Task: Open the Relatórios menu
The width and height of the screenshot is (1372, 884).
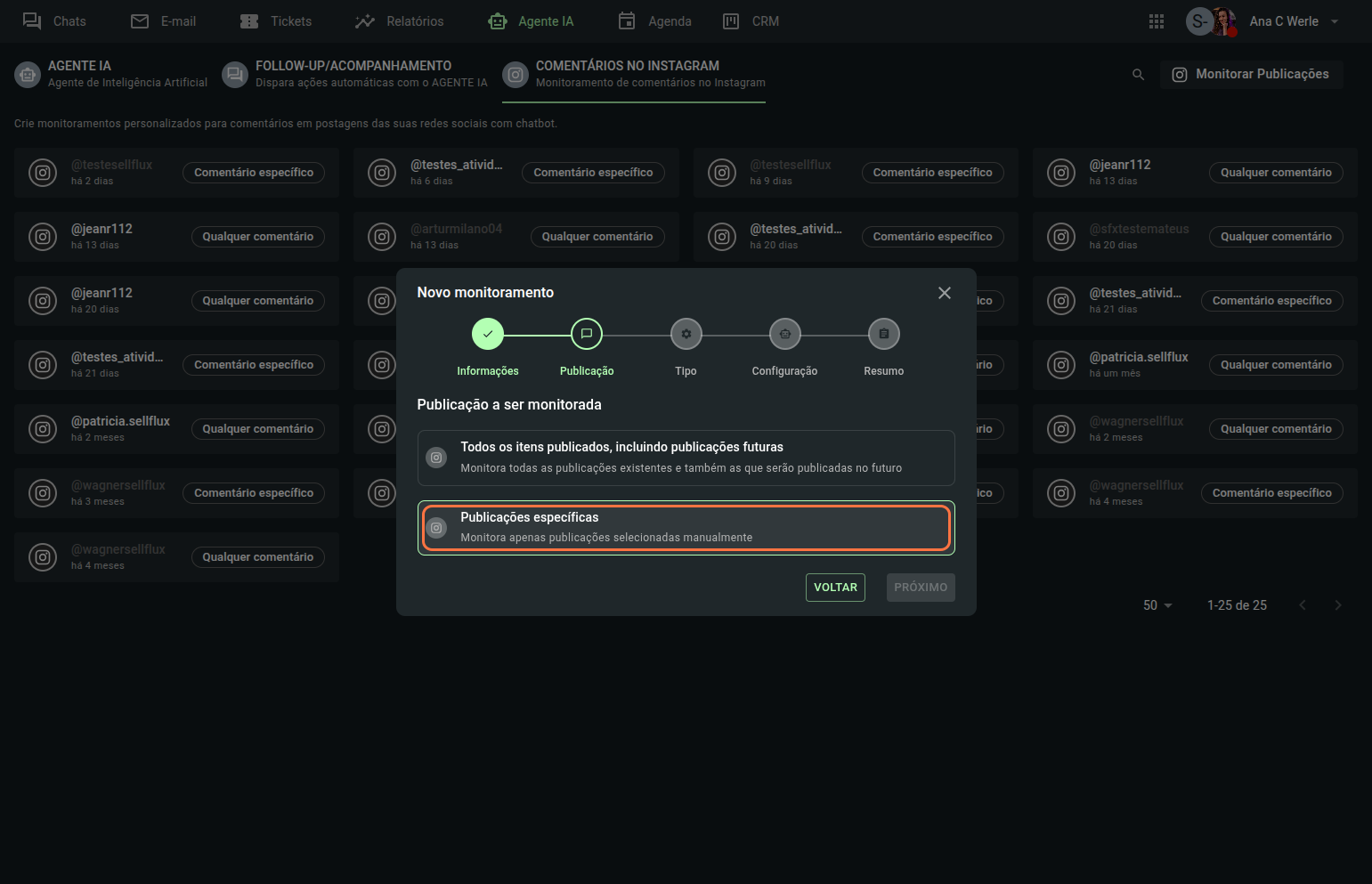Action: pos(400,21)
